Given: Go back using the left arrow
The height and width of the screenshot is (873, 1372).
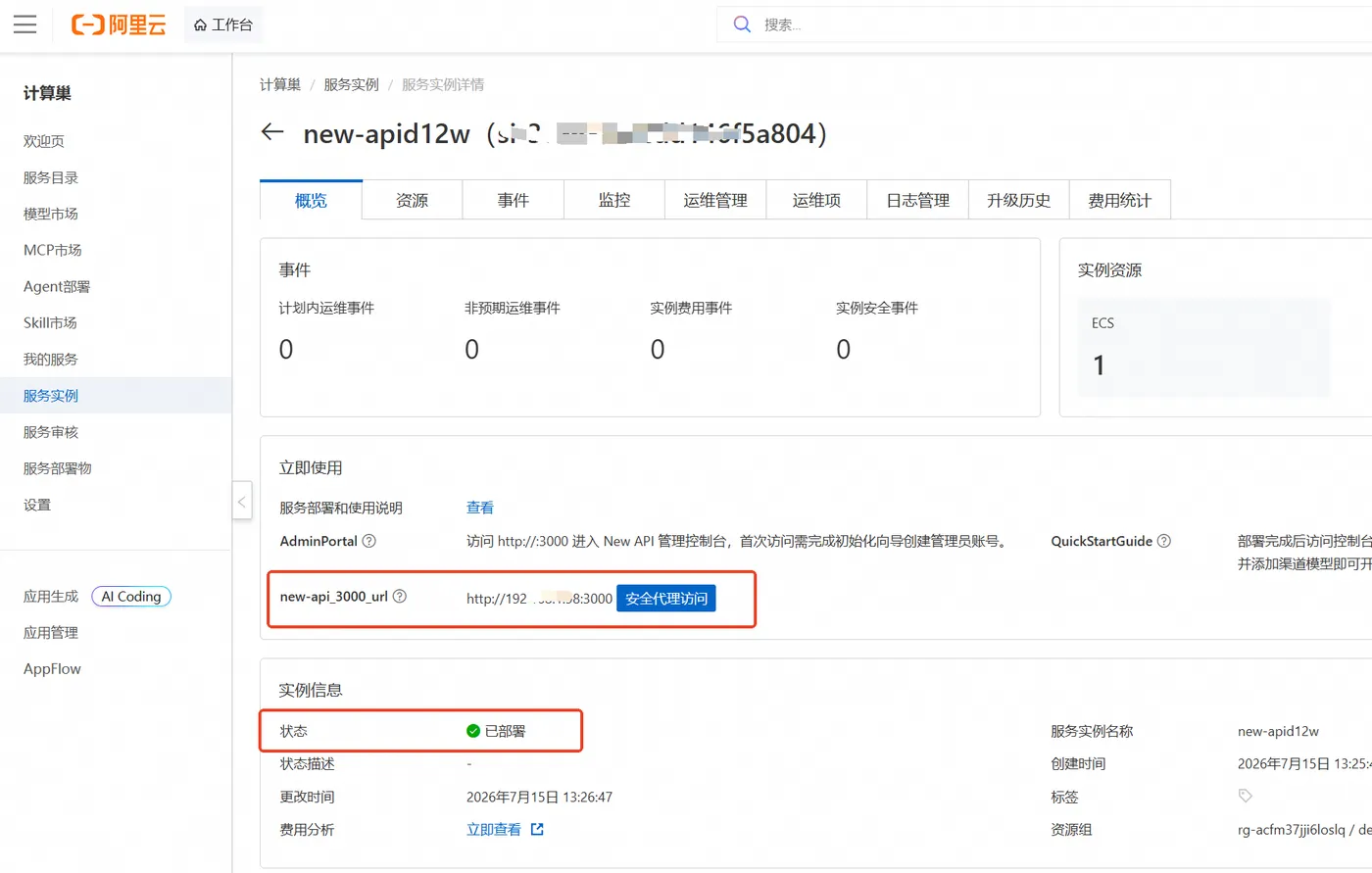Looking at the screenshot, I should 272,132.
